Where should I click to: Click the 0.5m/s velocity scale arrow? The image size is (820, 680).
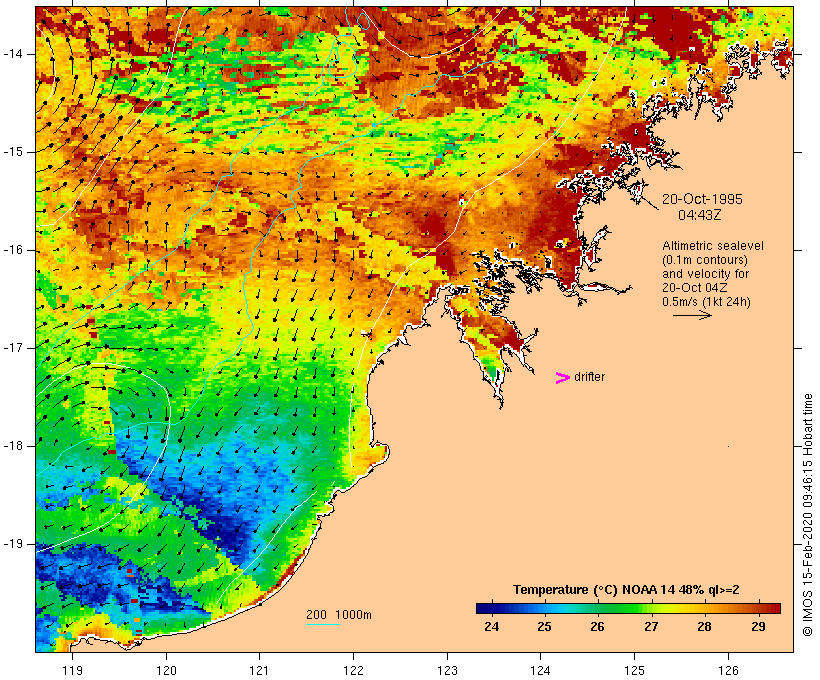click(692, 315)
